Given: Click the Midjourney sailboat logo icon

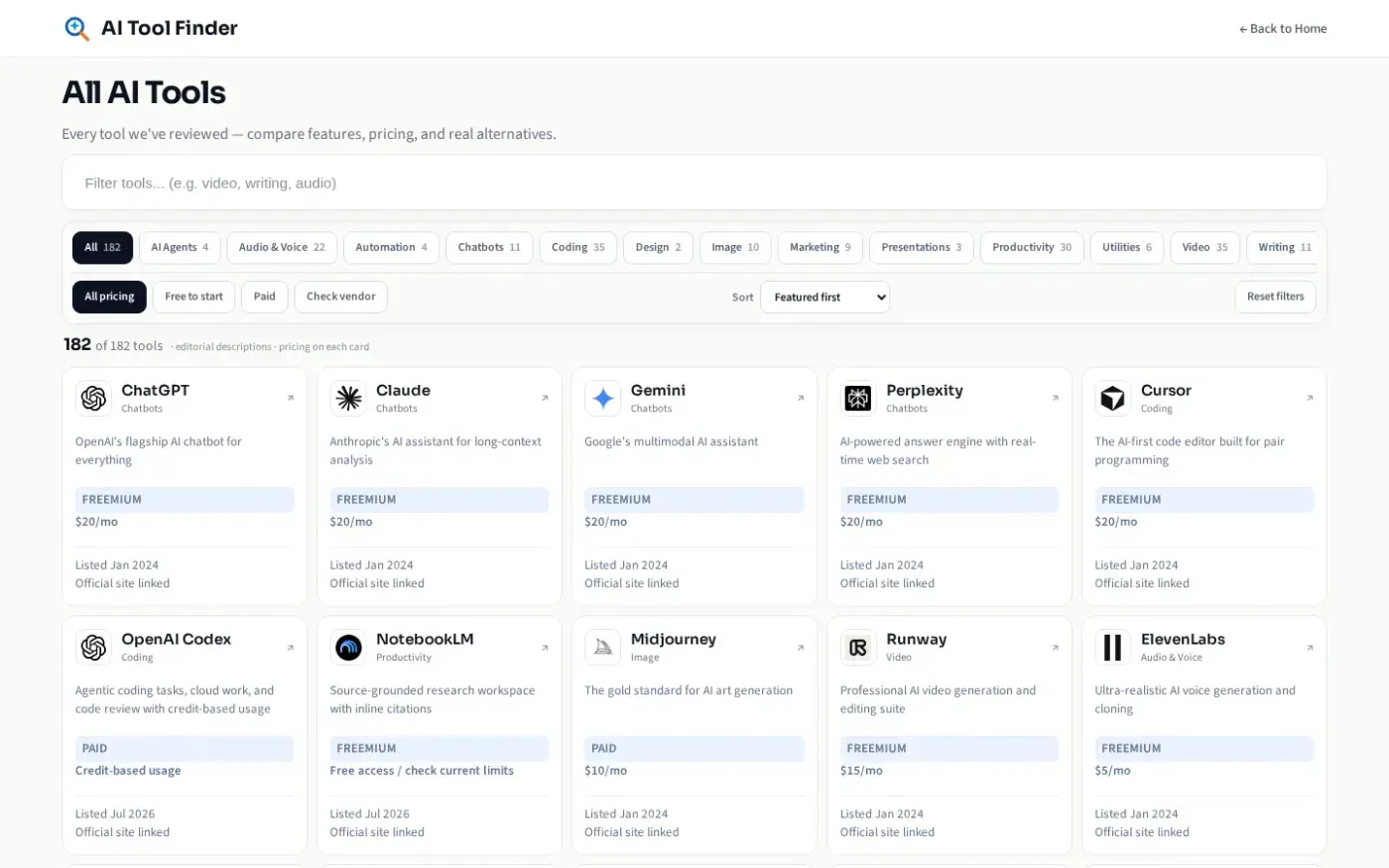Looking at the screenshot, I should (602, 648).
